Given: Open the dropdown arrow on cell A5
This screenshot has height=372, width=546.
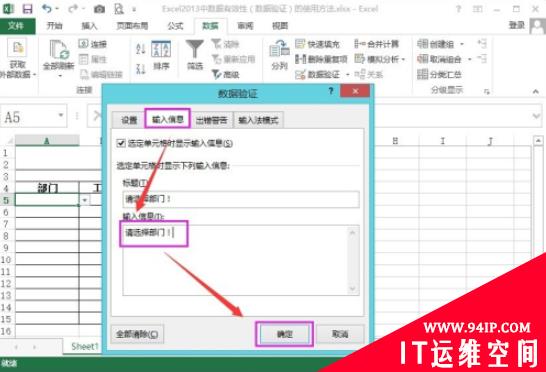Looking at the screenshot, I should pyautogui.click(x=85, y=200).
